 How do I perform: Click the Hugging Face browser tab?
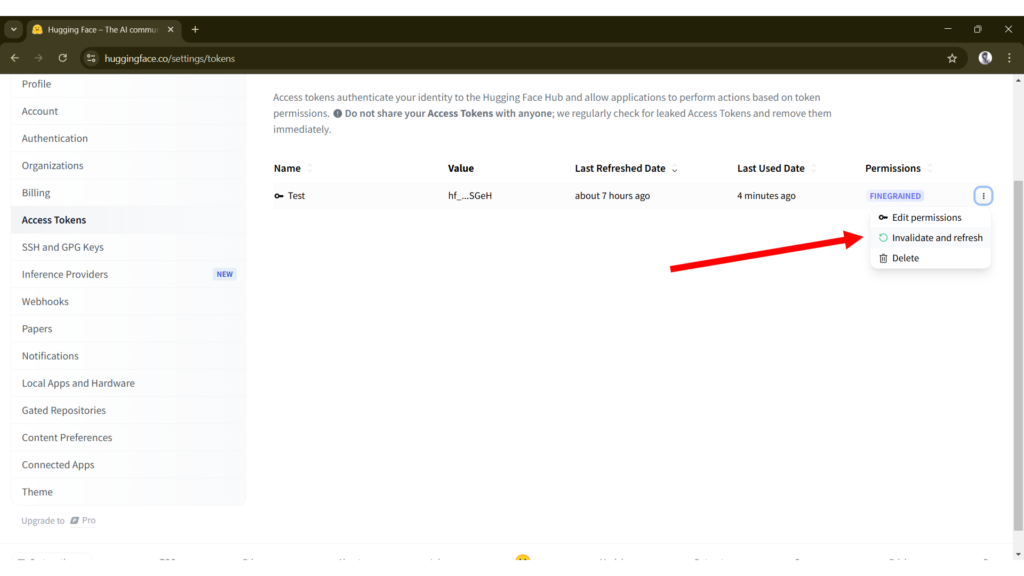103,29
